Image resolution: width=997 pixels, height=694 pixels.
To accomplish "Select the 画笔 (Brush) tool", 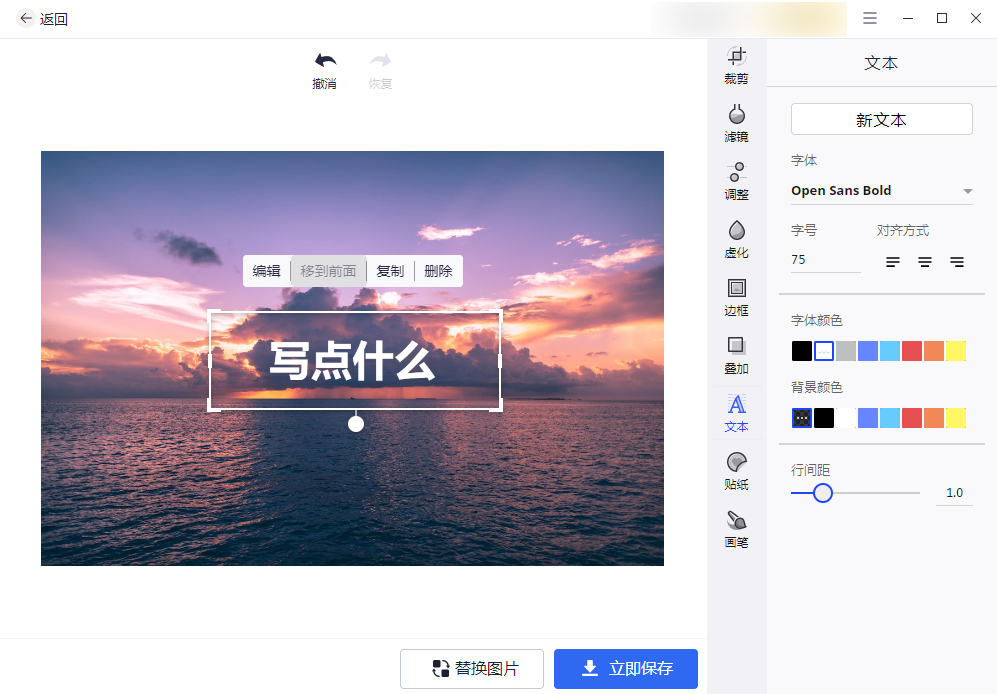I will click(x=736, y=528).
